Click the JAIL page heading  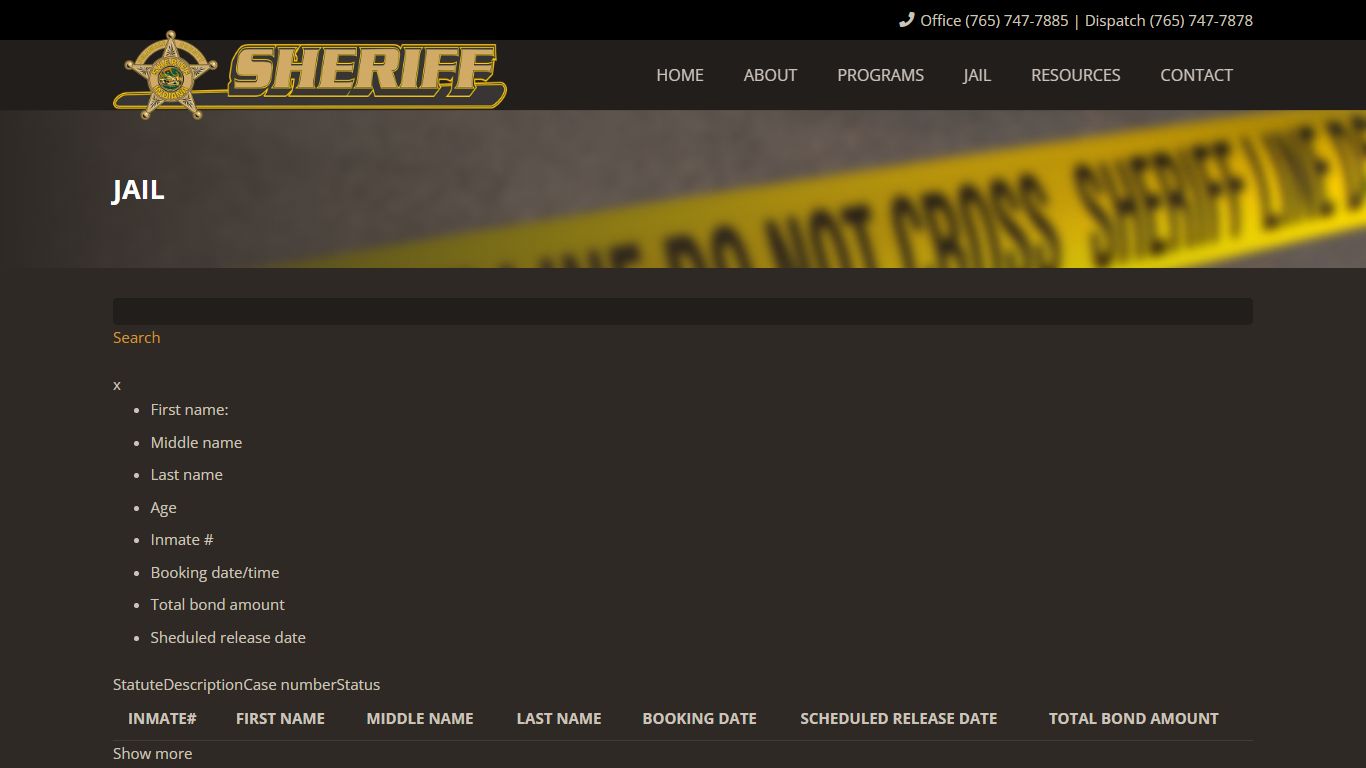(138, 190)
